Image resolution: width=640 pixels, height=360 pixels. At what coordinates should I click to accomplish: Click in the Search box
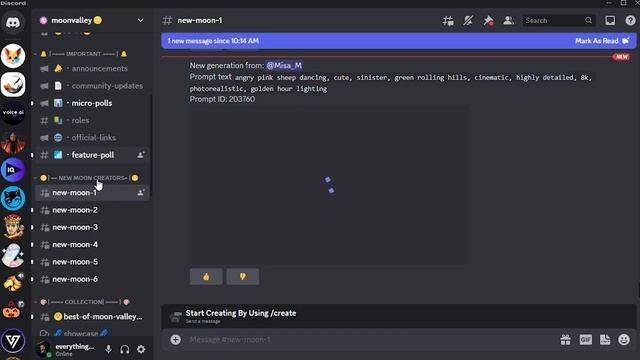558,20
